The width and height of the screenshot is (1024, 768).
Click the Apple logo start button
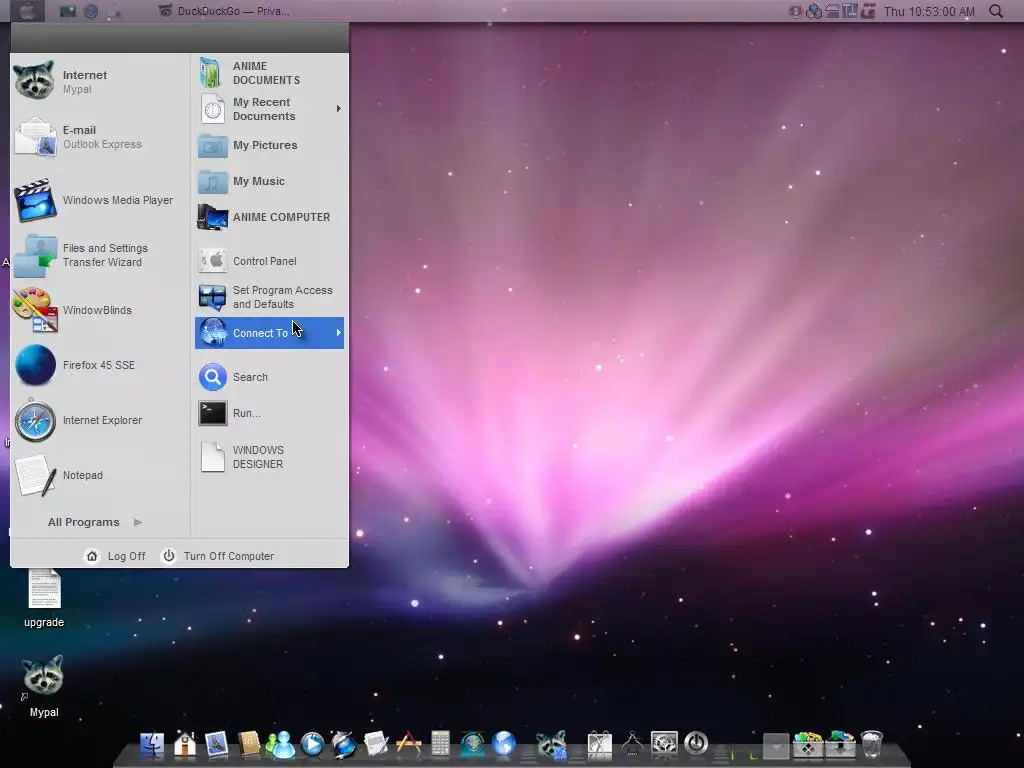coord(27,11)
